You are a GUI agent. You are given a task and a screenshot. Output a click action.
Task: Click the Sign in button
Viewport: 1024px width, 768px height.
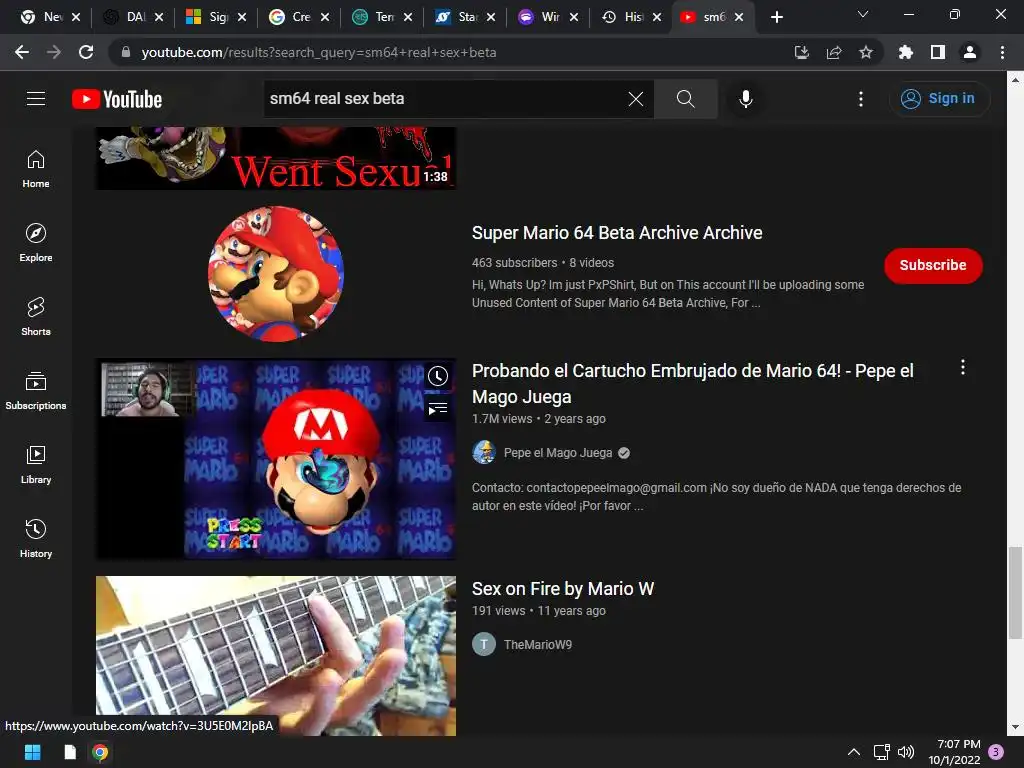(938, 99)
